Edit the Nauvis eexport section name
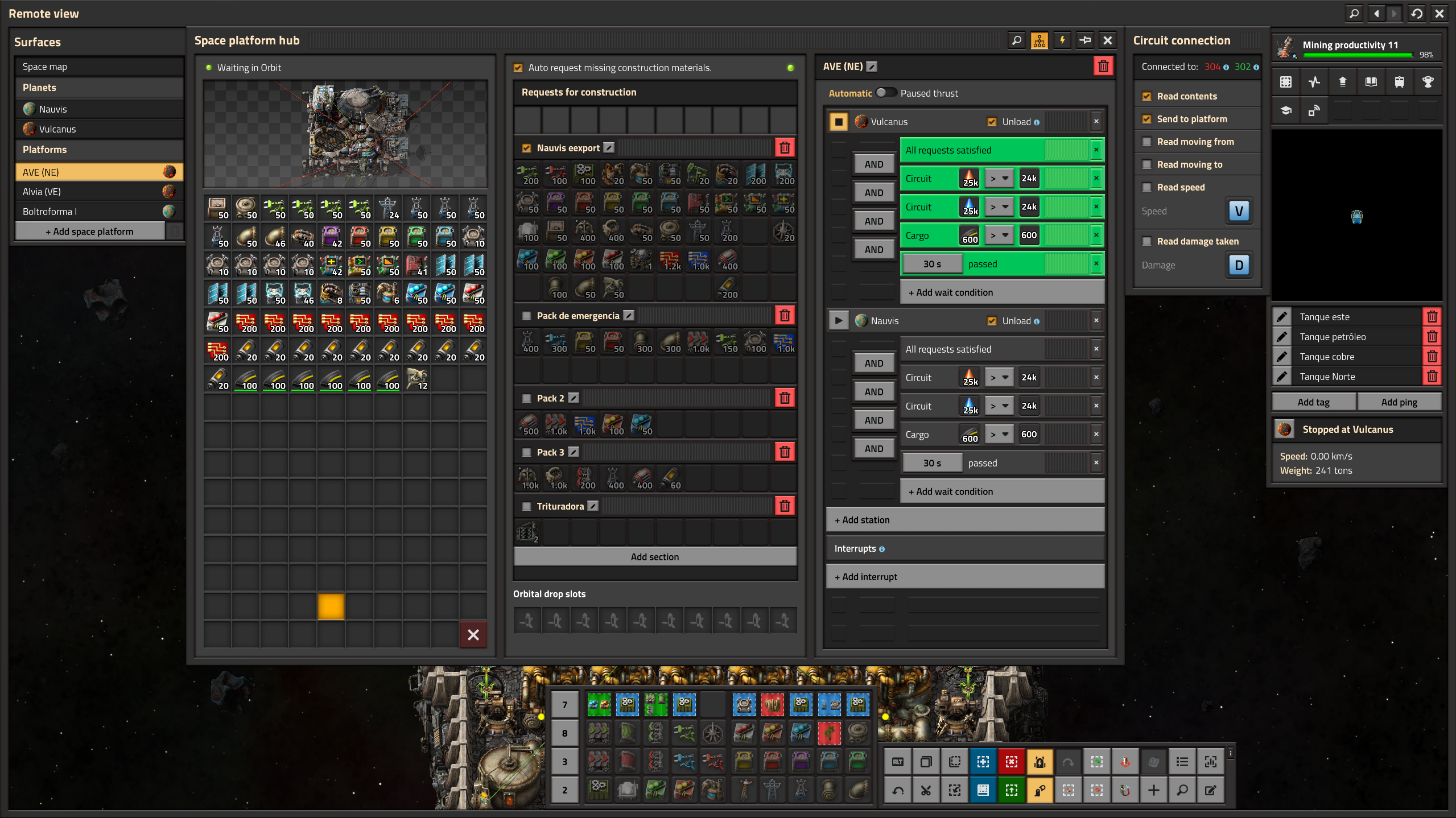Screen dimensions: 1456x818 [609, 148]
